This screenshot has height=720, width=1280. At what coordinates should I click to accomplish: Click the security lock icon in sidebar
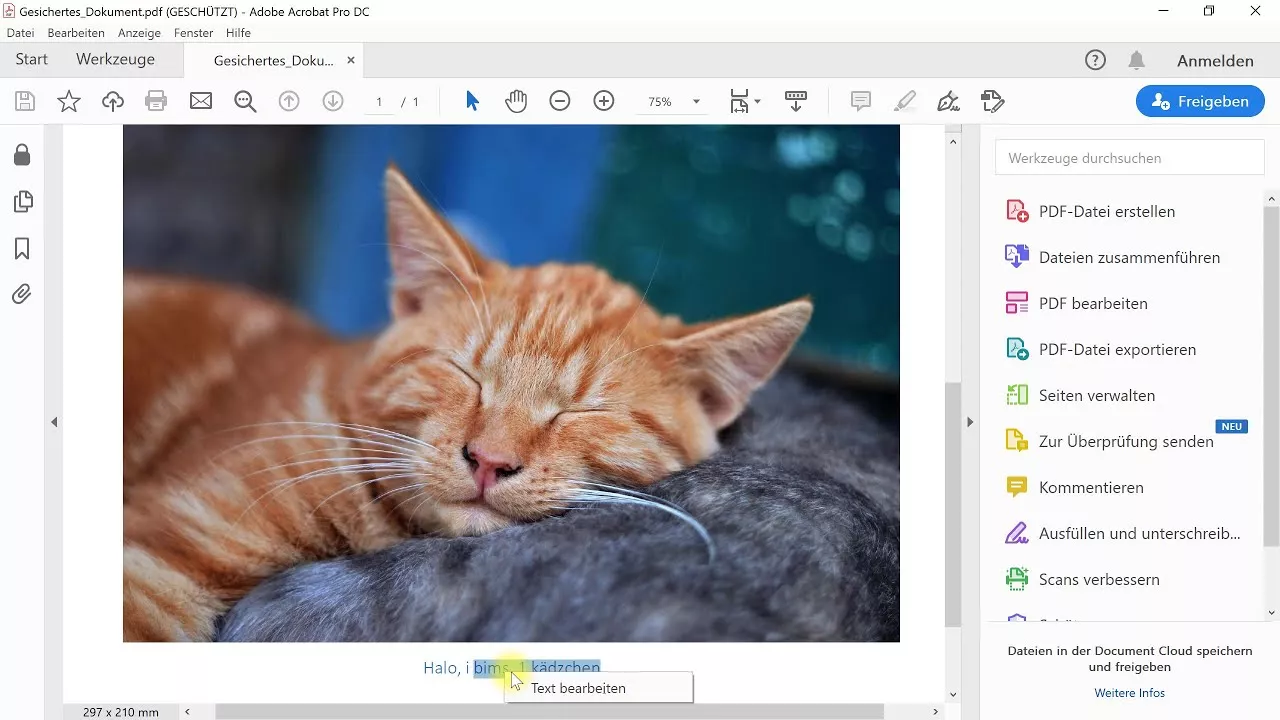(x=22, y=155)
